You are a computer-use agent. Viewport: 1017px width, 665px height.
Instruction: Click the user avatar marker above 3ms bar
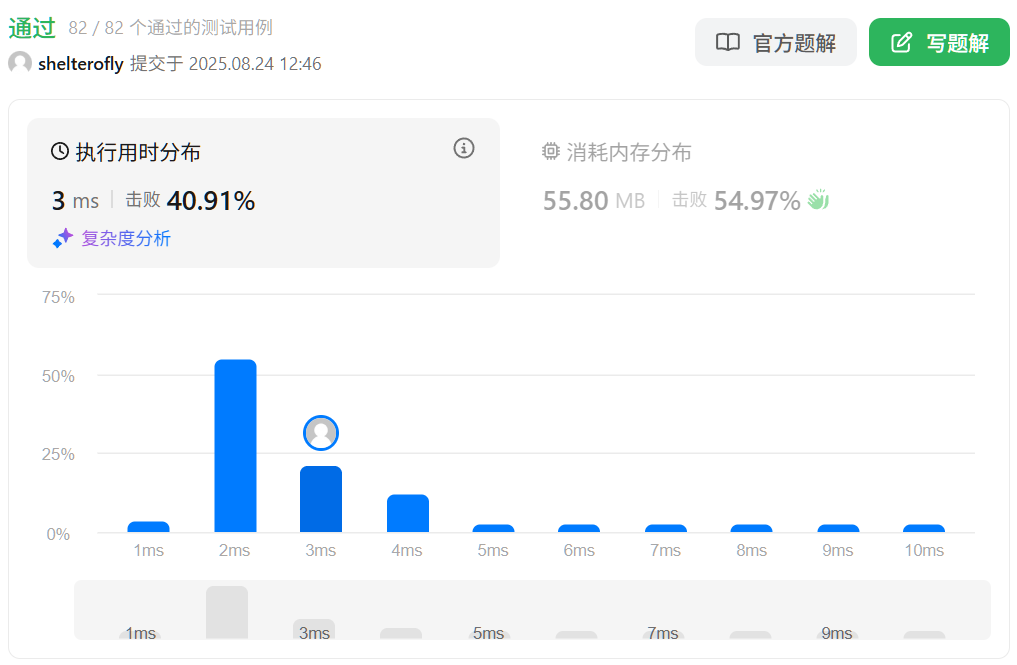[x=321, y=433]
